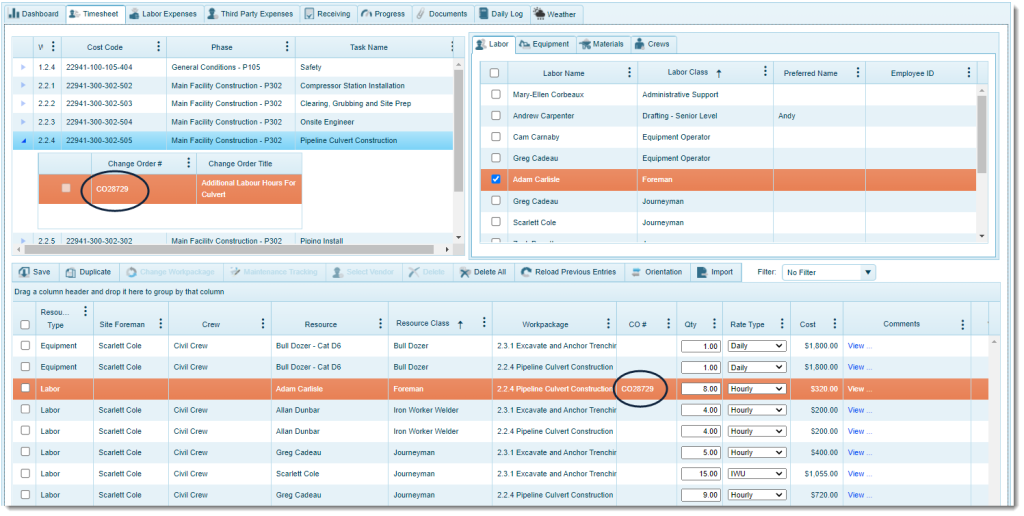Open Employee ID column menu
The image size is (1024, 516).
tap(968, 73)
